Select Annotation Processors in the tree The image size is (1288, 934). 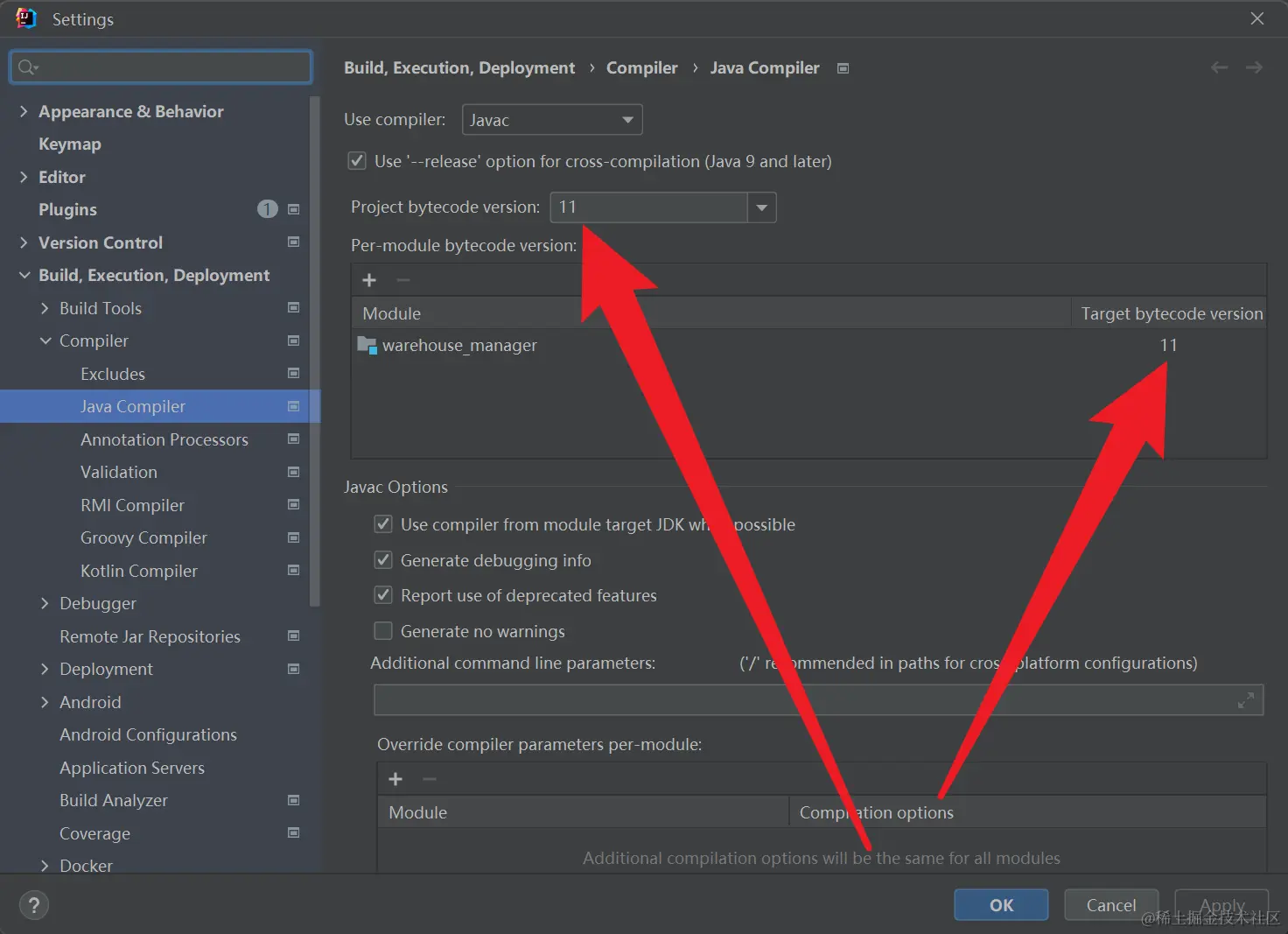[x=164, y=439]
